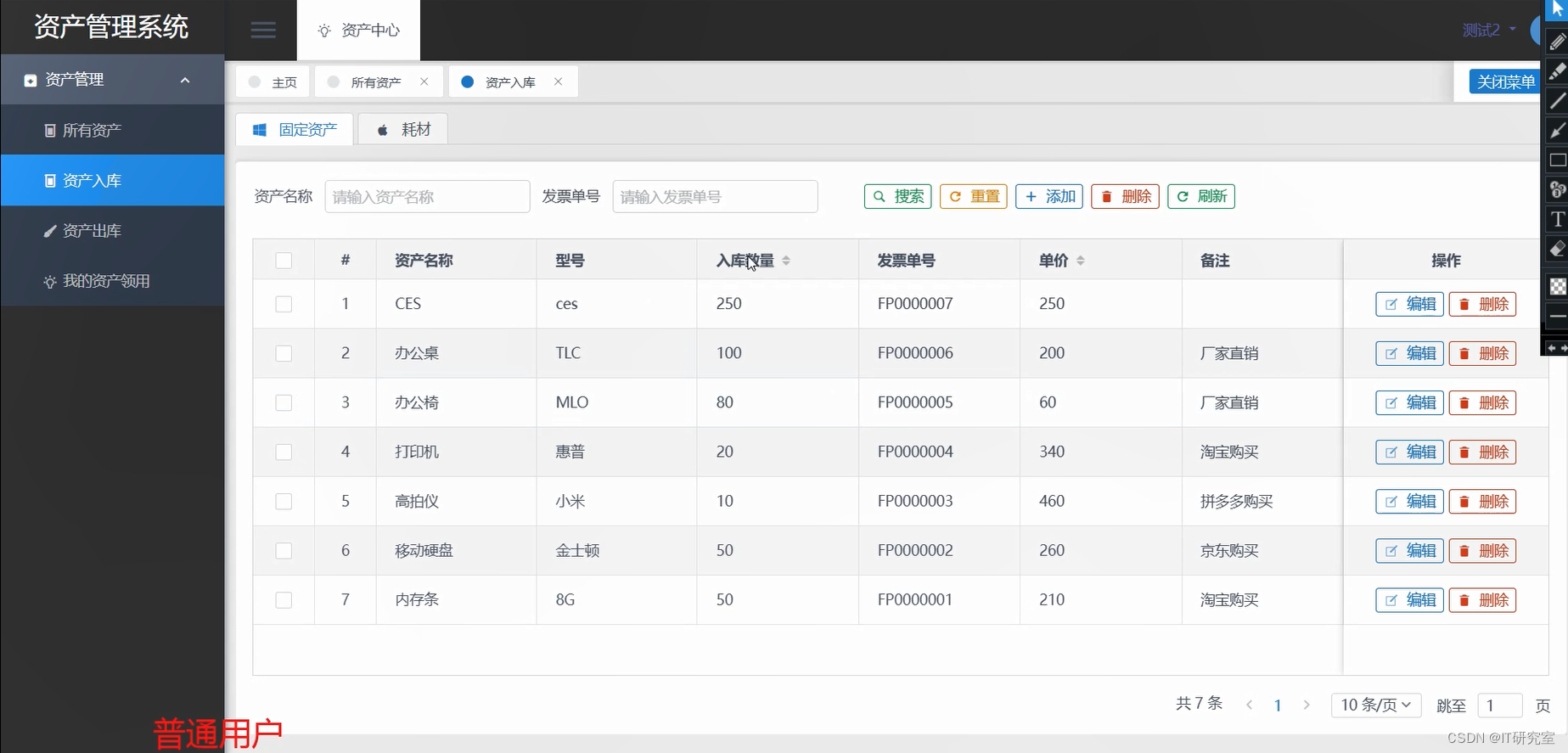Check the box for the 移动硬盘 row

click(x=284, y=550)
